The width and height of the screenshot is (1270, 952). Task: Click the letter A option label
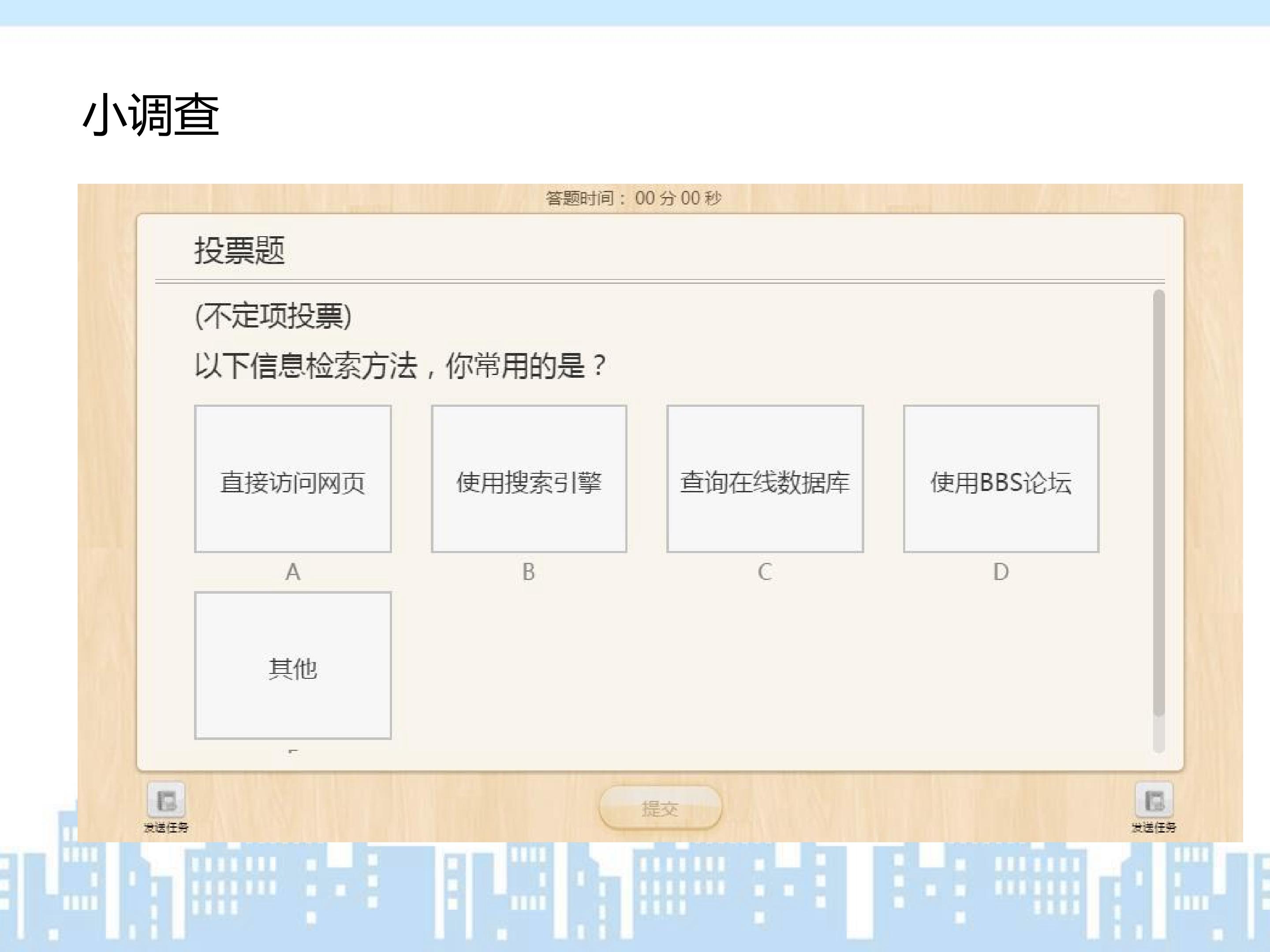click(x=293, y=572)
